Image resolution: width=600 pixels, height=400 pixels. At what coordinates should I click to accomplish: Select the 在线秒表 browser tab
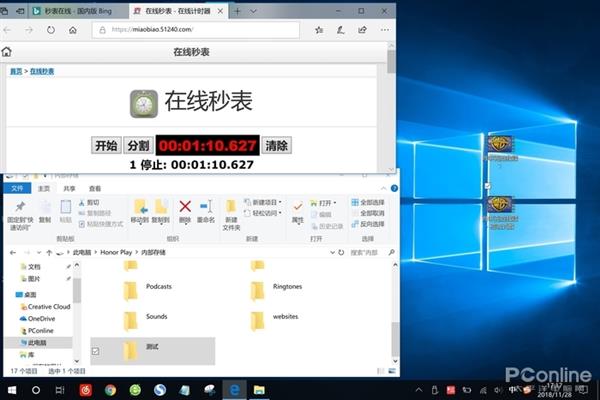(178, 11)
